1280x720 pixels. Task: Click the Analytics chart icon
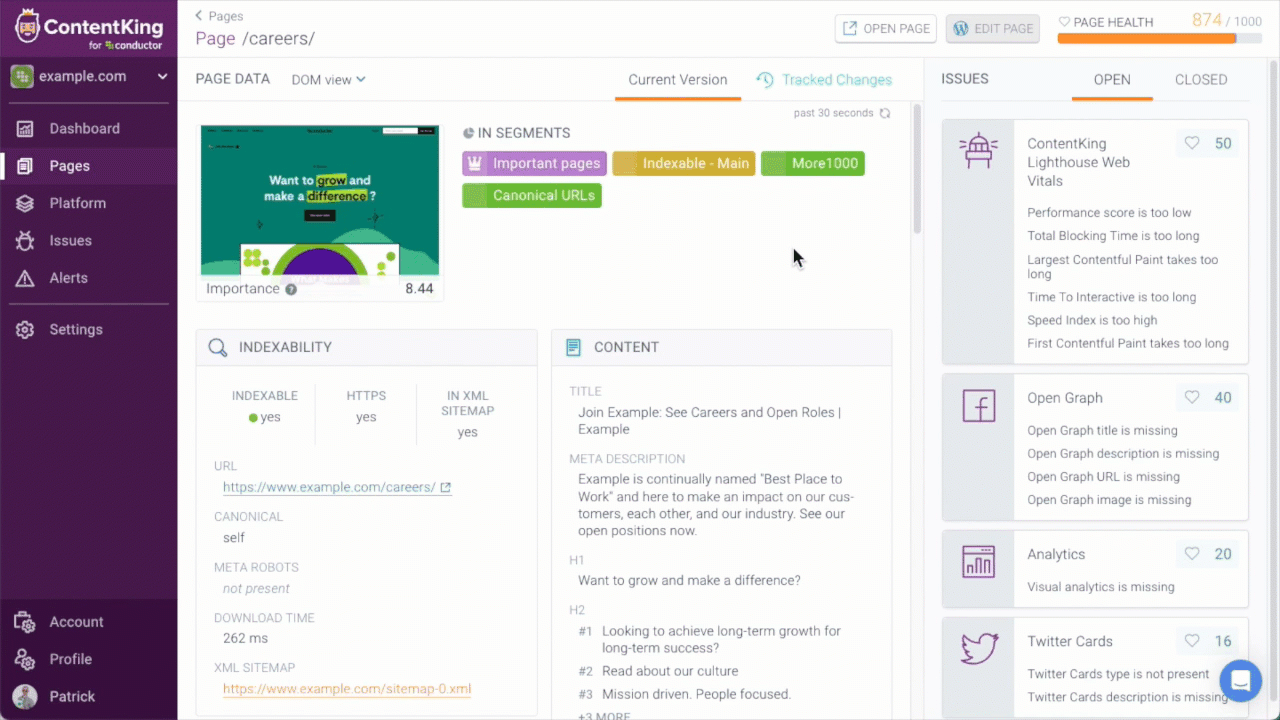[x=978, y=561]
